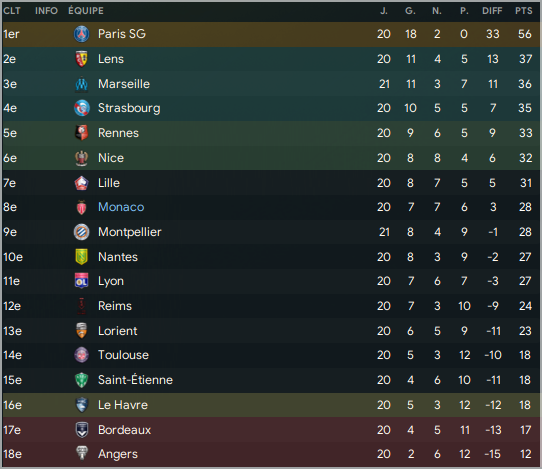Open the Lille team name
The width and height of the screenshot is (542, 469).
[109, 183]
